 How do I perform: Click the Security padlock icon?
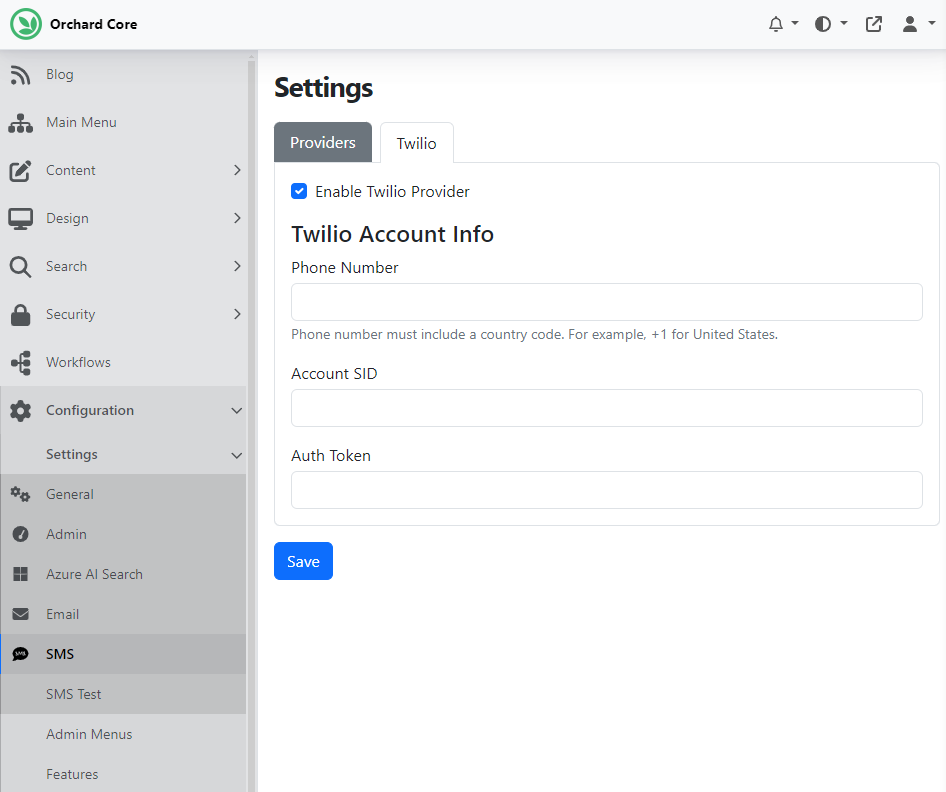click(x=21, y=314)
